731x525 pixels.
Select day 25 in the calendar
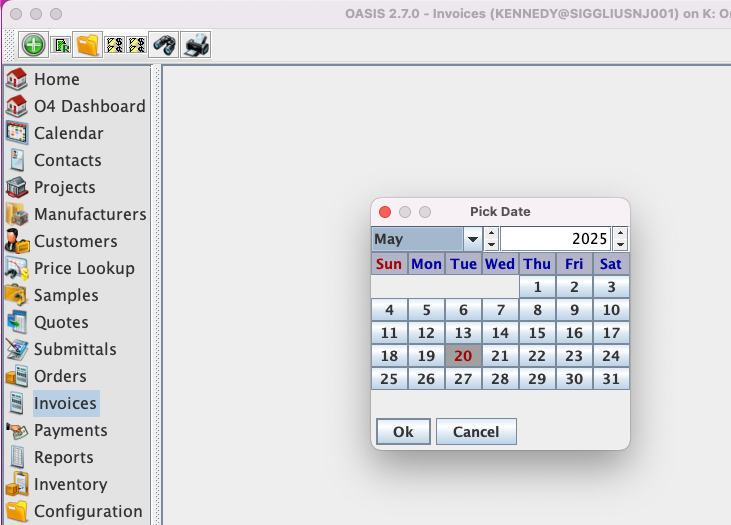389,379
